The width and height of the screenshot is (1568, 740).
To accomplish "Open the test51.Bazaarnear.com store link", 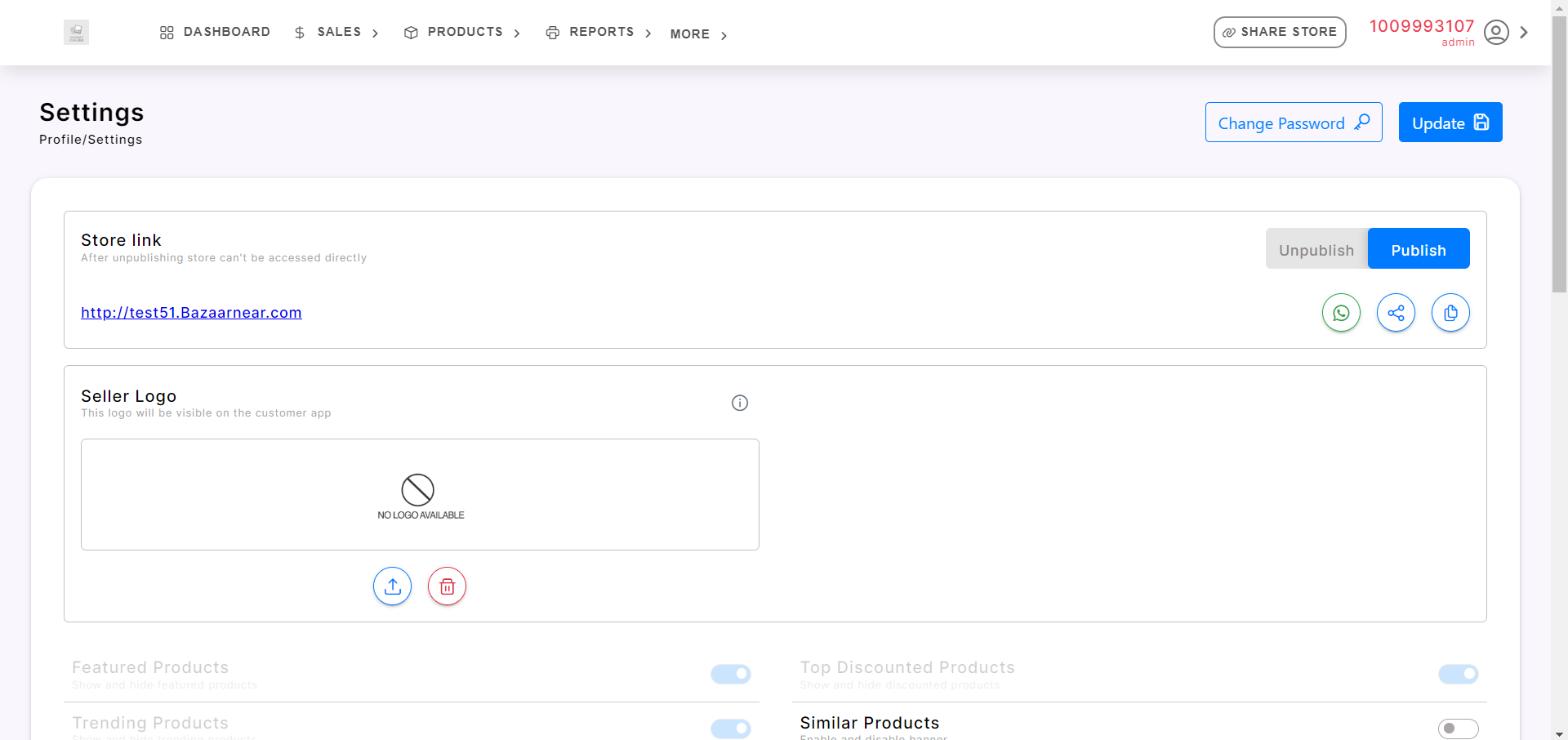I will coord(191,313).
